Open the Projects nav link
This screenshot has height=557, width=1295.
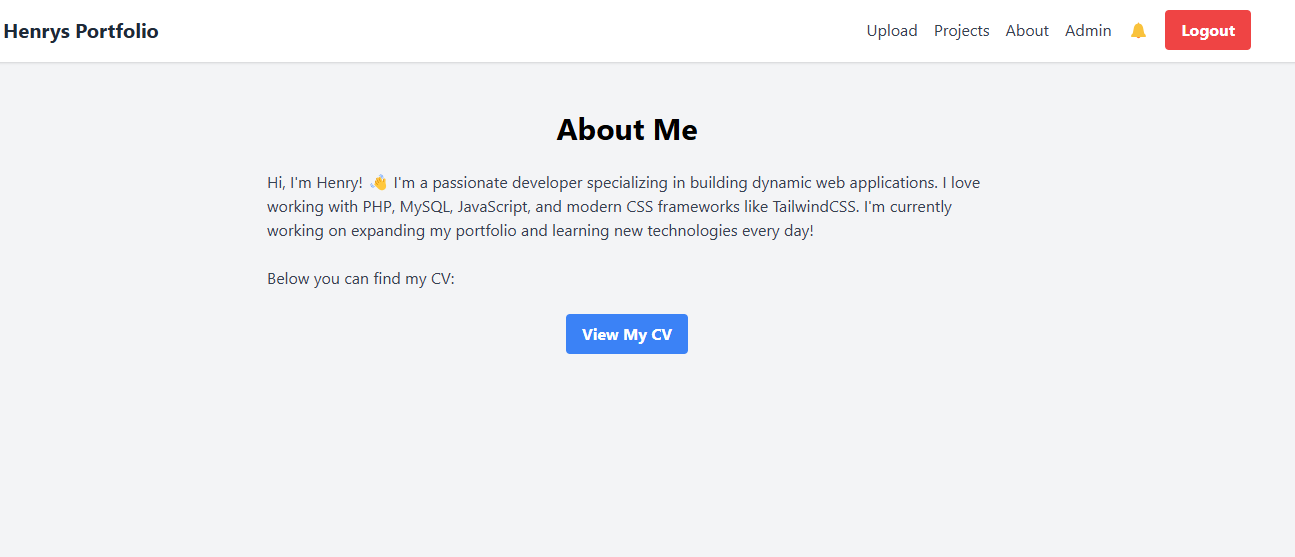[961, 31]
